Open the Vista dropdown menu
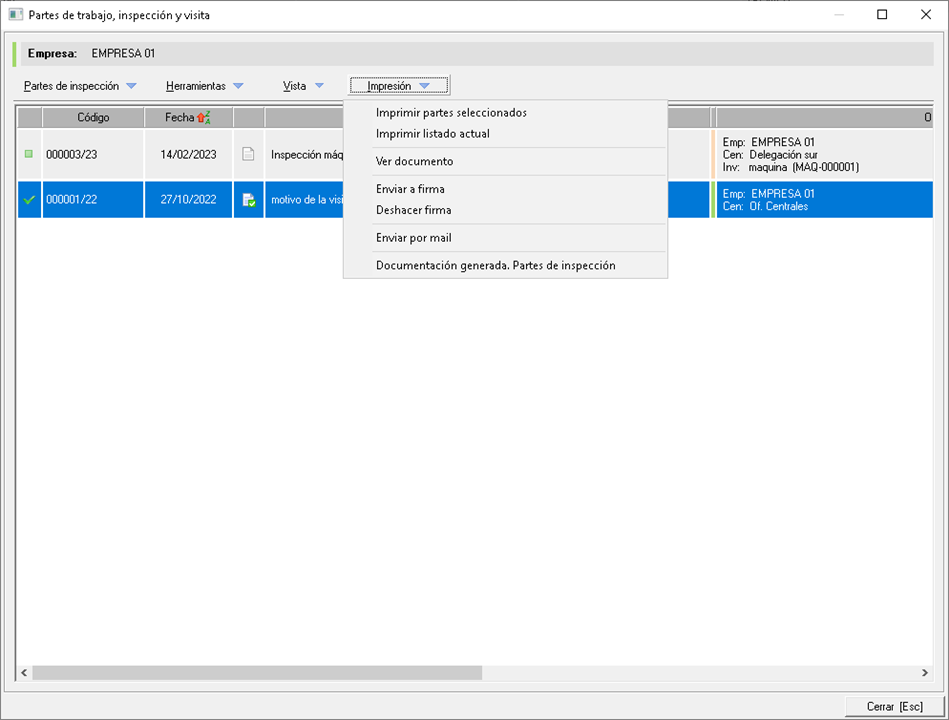The width and height of the screenshot is (949, 720). click(303, 86)
